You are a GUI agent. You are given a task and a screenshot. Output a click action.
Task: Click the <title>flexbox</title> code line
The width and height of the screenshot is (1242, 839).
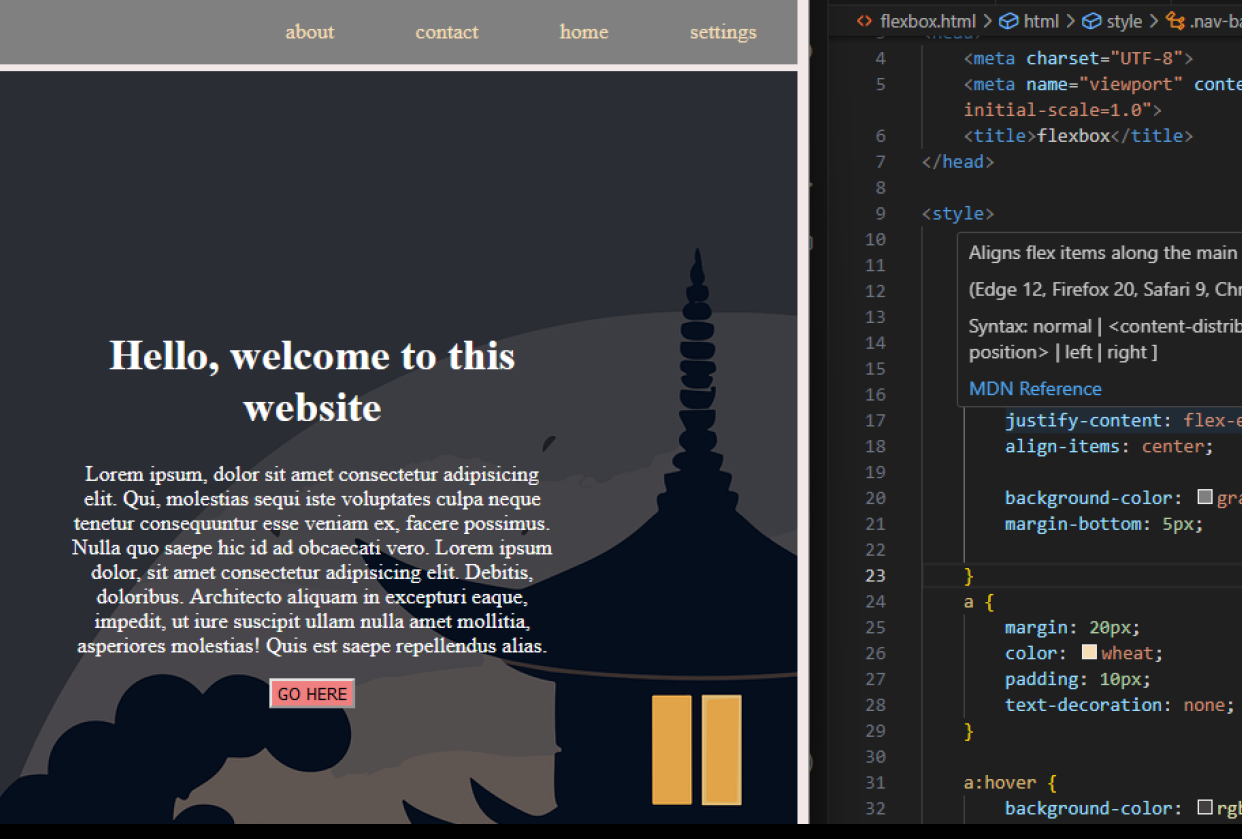click(x=1078, y=136)
